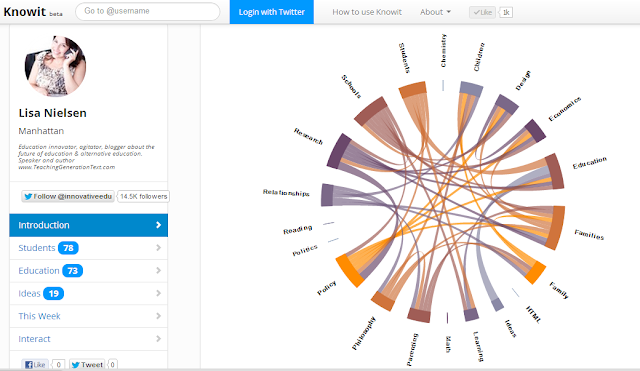Click the Lisa Nielsen name heading
640x371 pixels.
[x=53, y=113]
